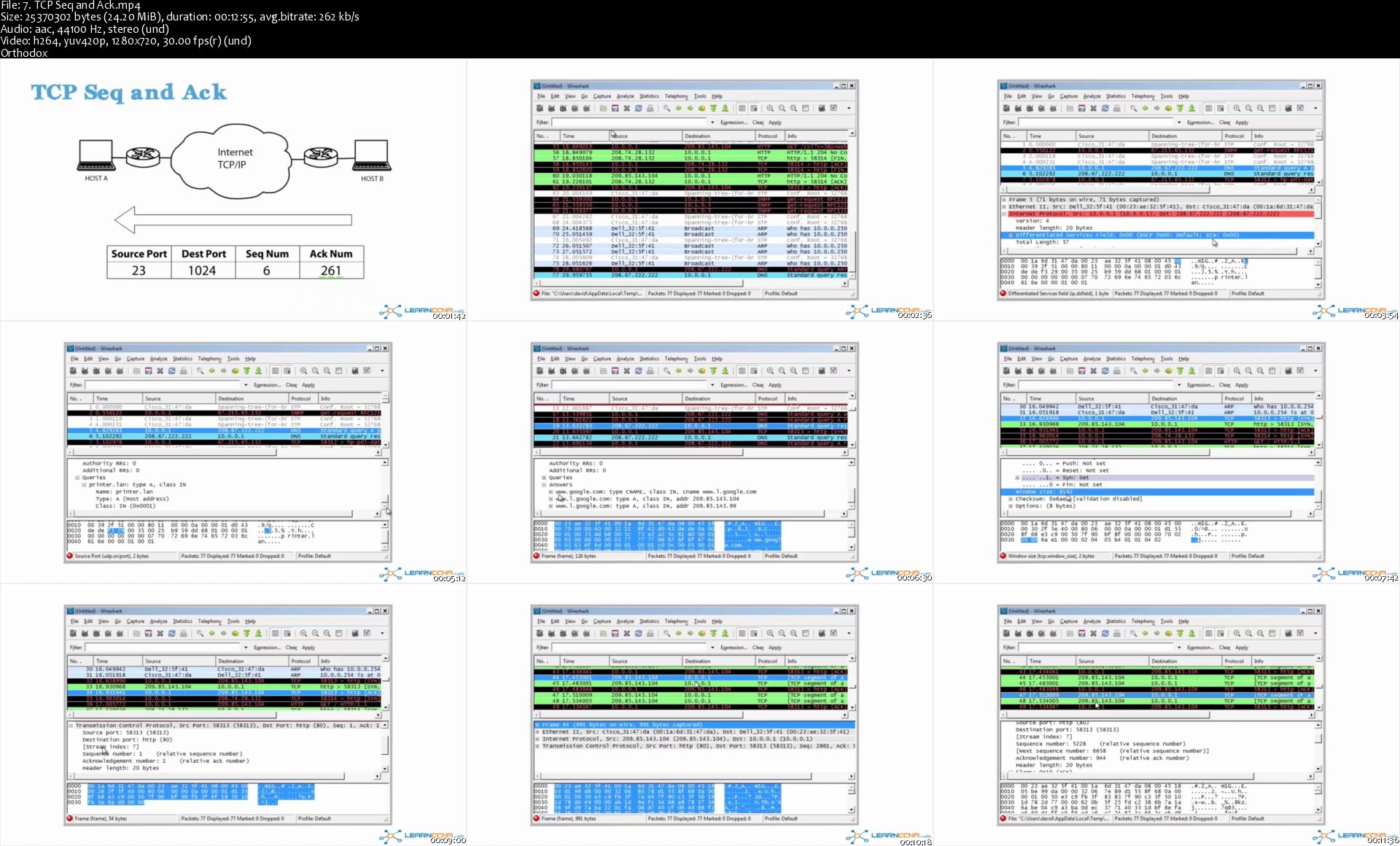The width and height of the screenshot is (1400, 846).
Task: Click Apply filter button in the 00:10:18 frame
Action: coord(775,648)
